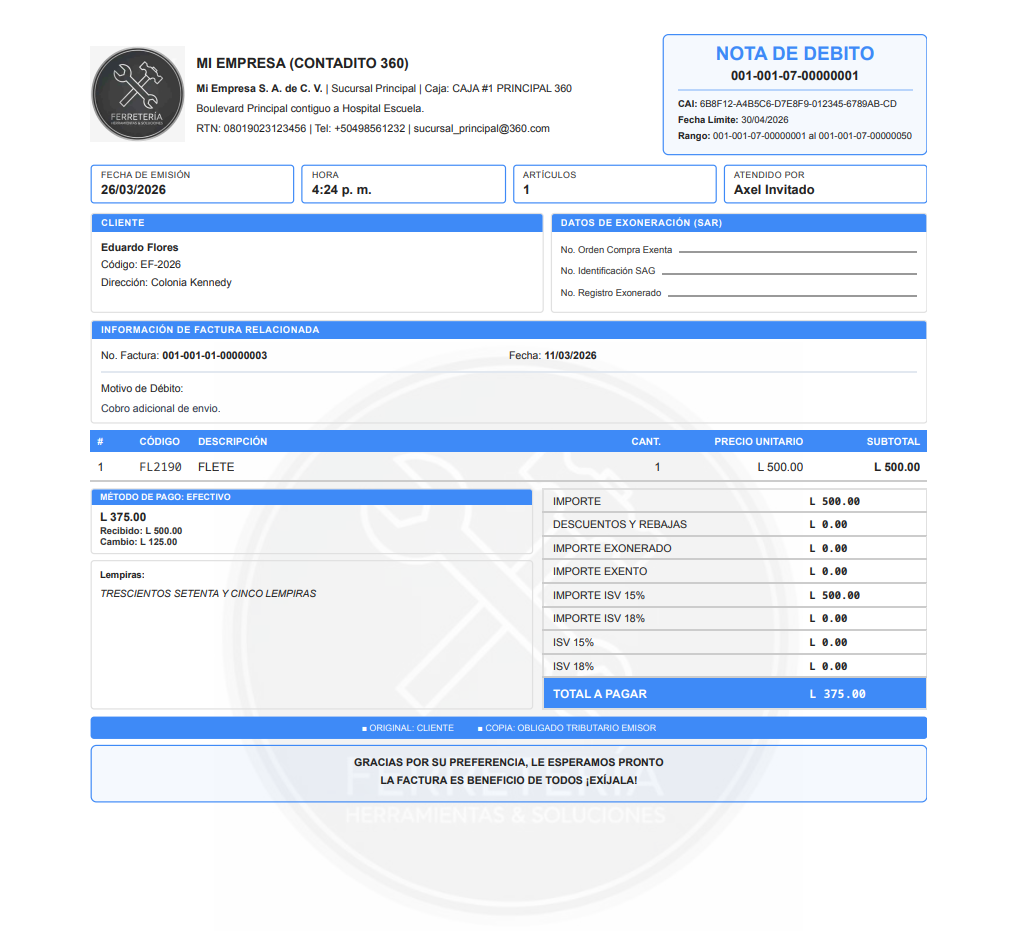Click the MÉTODO DE PAGO: EFECTIVO header
The image size is (1017, 933).
pyautogui.click(x=311, y=497)
